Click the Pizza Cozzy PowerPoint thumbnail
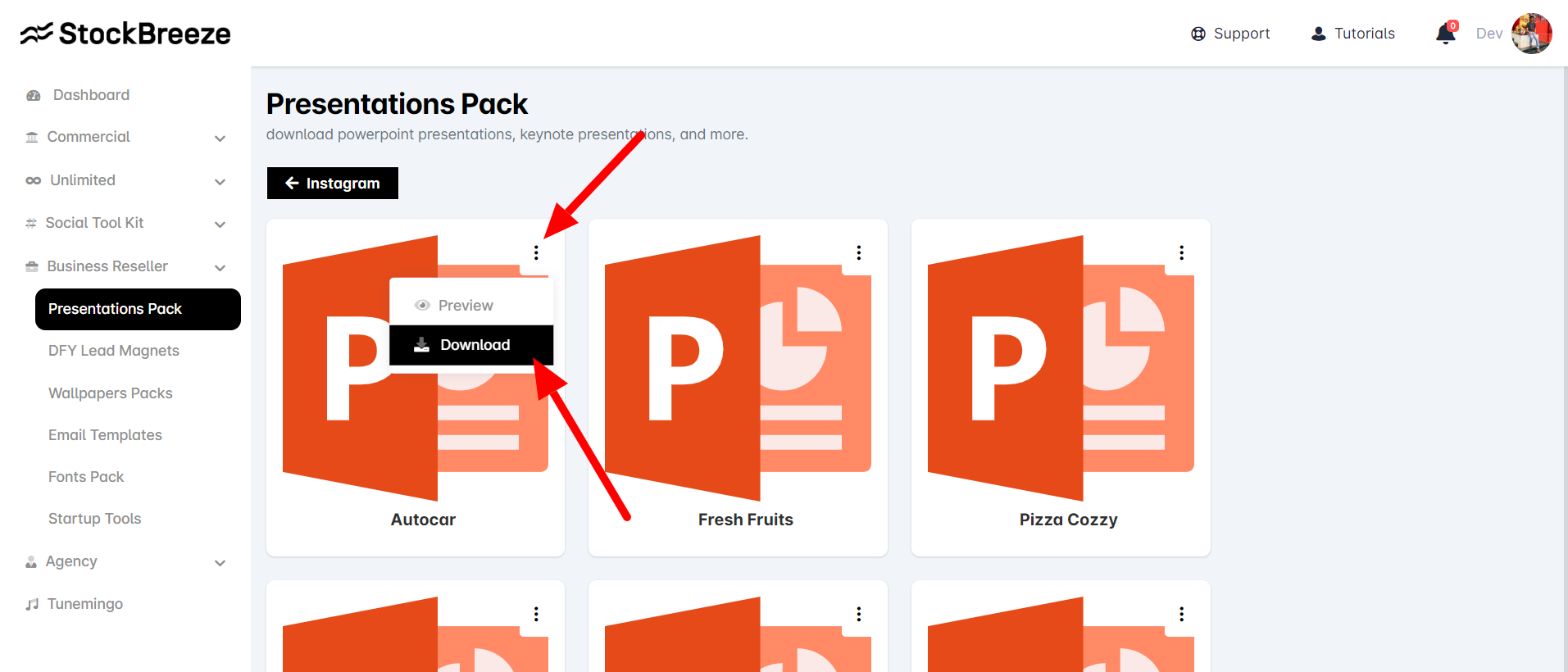The height and width of the screenshot is (672, 1568). [1061, 368]
